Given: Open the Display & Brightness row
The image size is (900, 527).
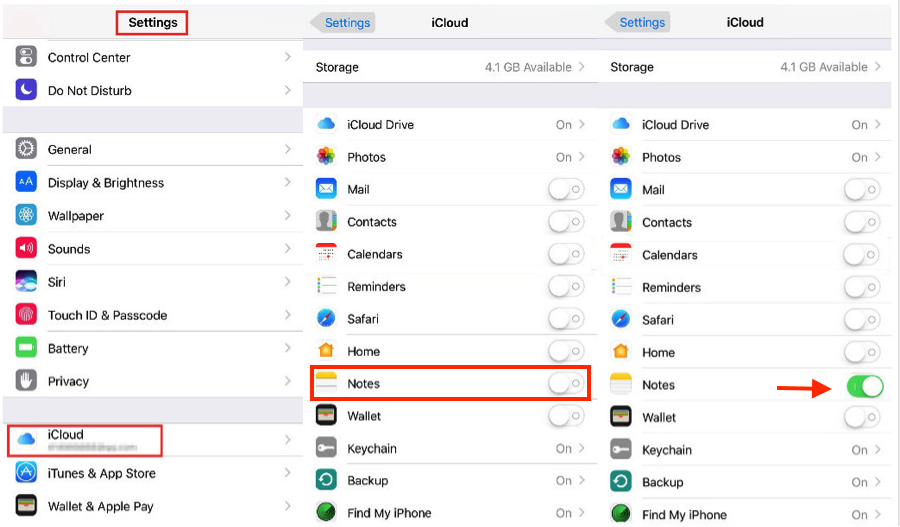Looking at the screenshot, I should pyautogui.click(x=153, y=183).
